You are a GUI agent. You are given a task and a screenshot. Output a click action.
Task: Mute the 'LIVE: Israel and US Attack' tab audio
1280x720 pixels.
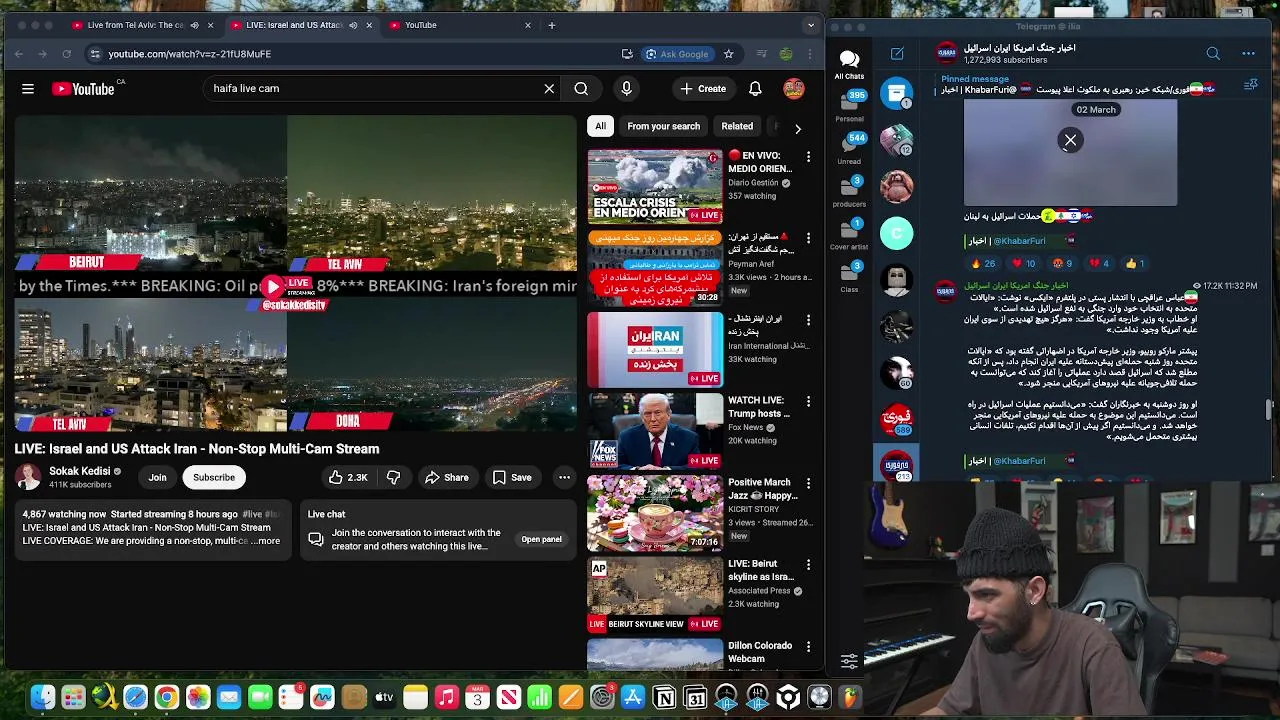coord(353,25)
